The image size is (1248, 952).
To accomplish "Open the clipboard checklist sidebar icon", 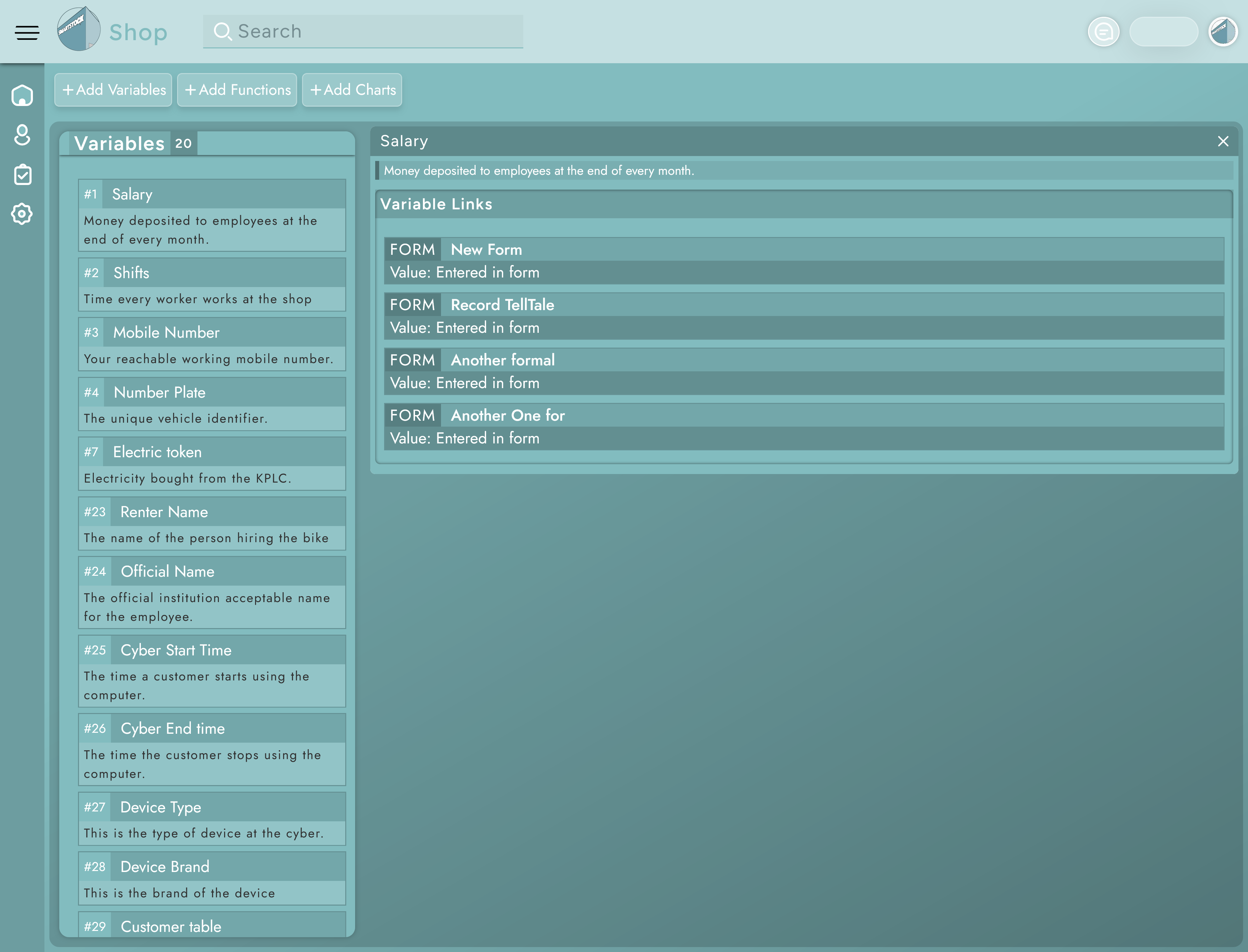I will tap(22, 174).
